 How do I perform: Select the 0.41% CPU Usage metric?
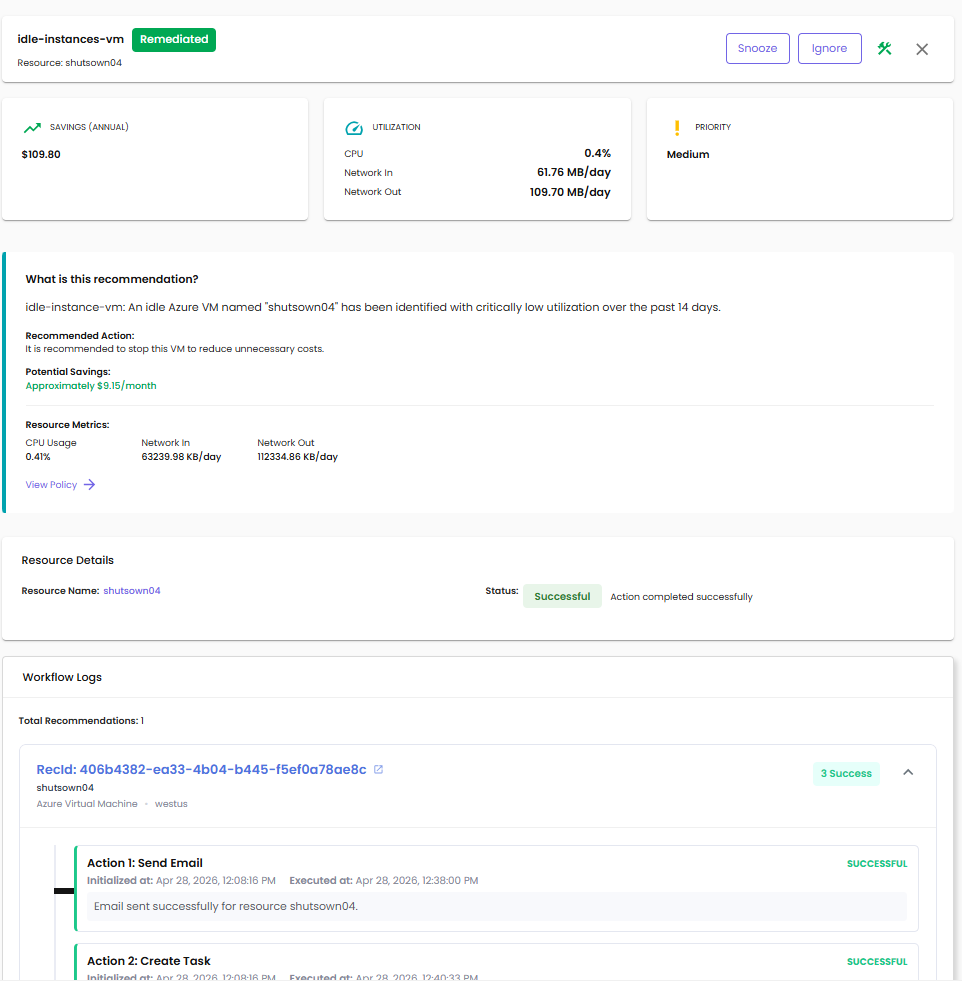click(x=38, y=456)
